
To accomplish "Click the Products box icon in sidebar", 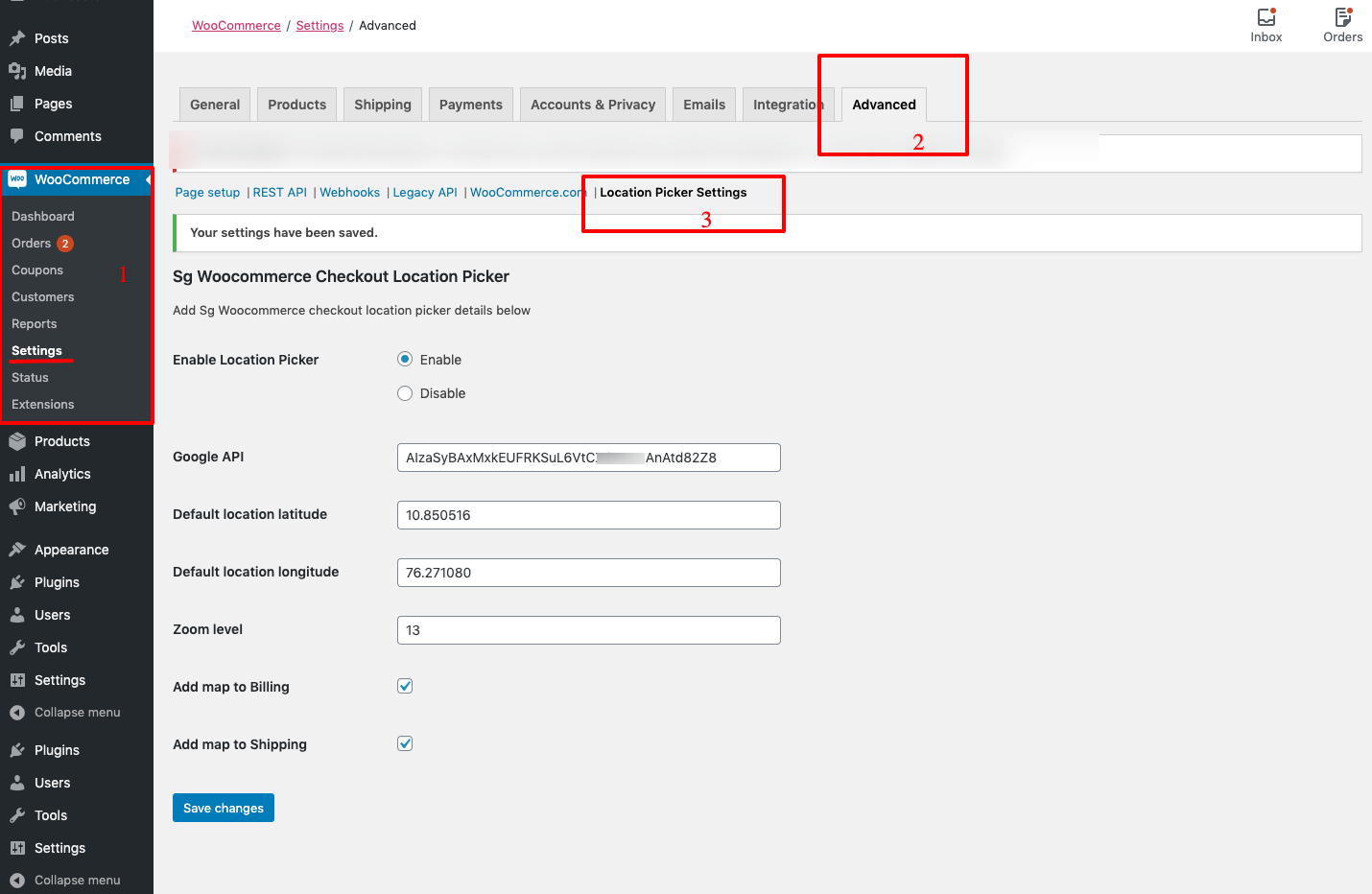I will click(x=17, y=441).
